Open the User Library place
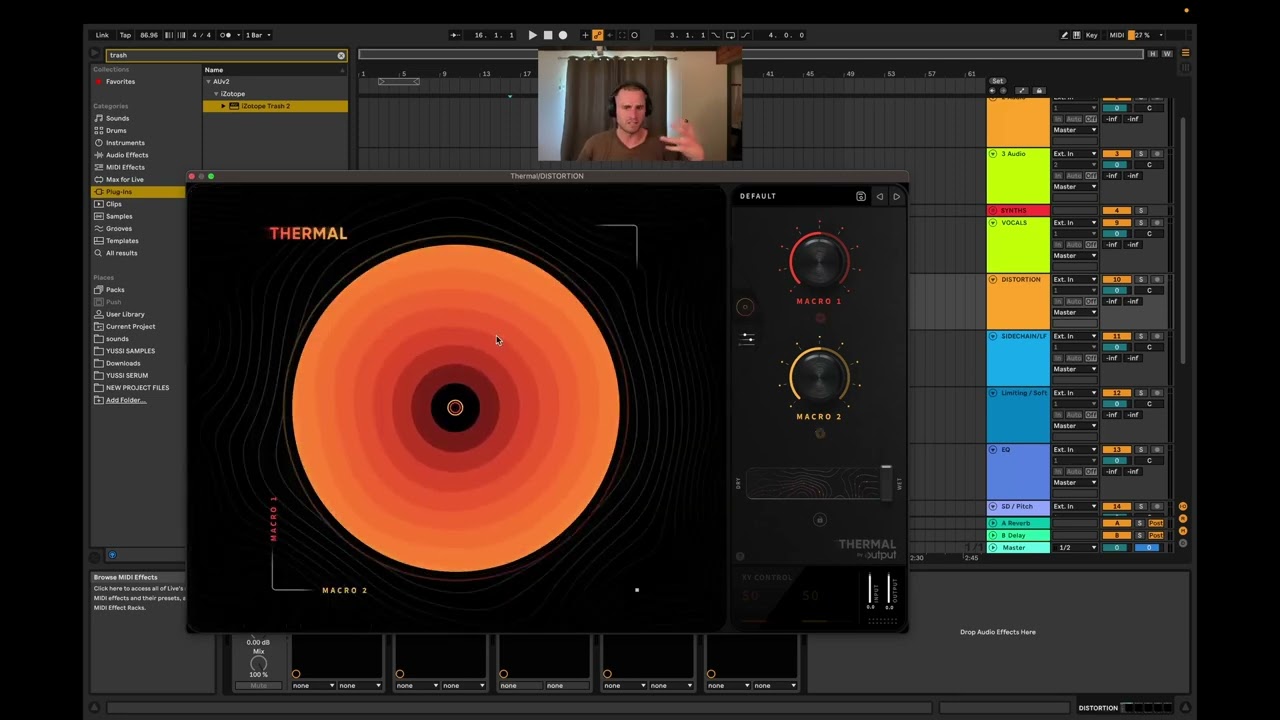Viewport: 1280px width, 720px height. pyautogui.click(x=125, y=314)
